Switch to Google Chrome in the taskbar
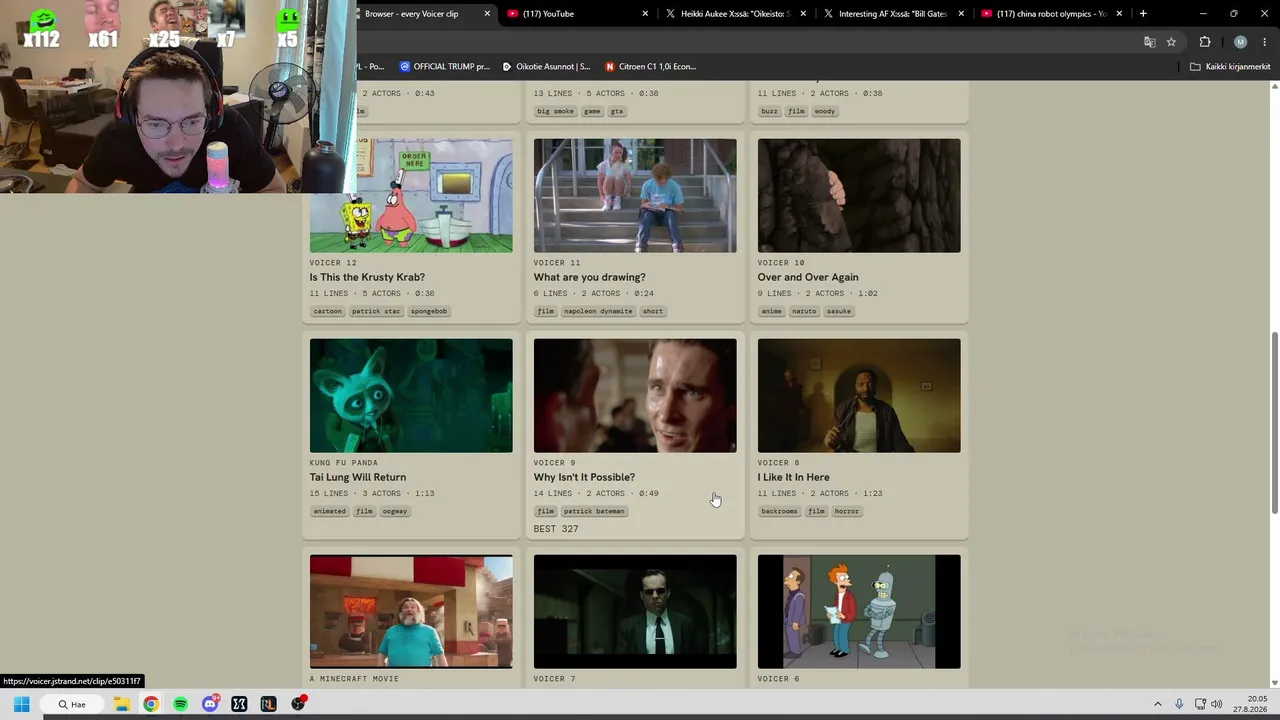 point(150,704)
